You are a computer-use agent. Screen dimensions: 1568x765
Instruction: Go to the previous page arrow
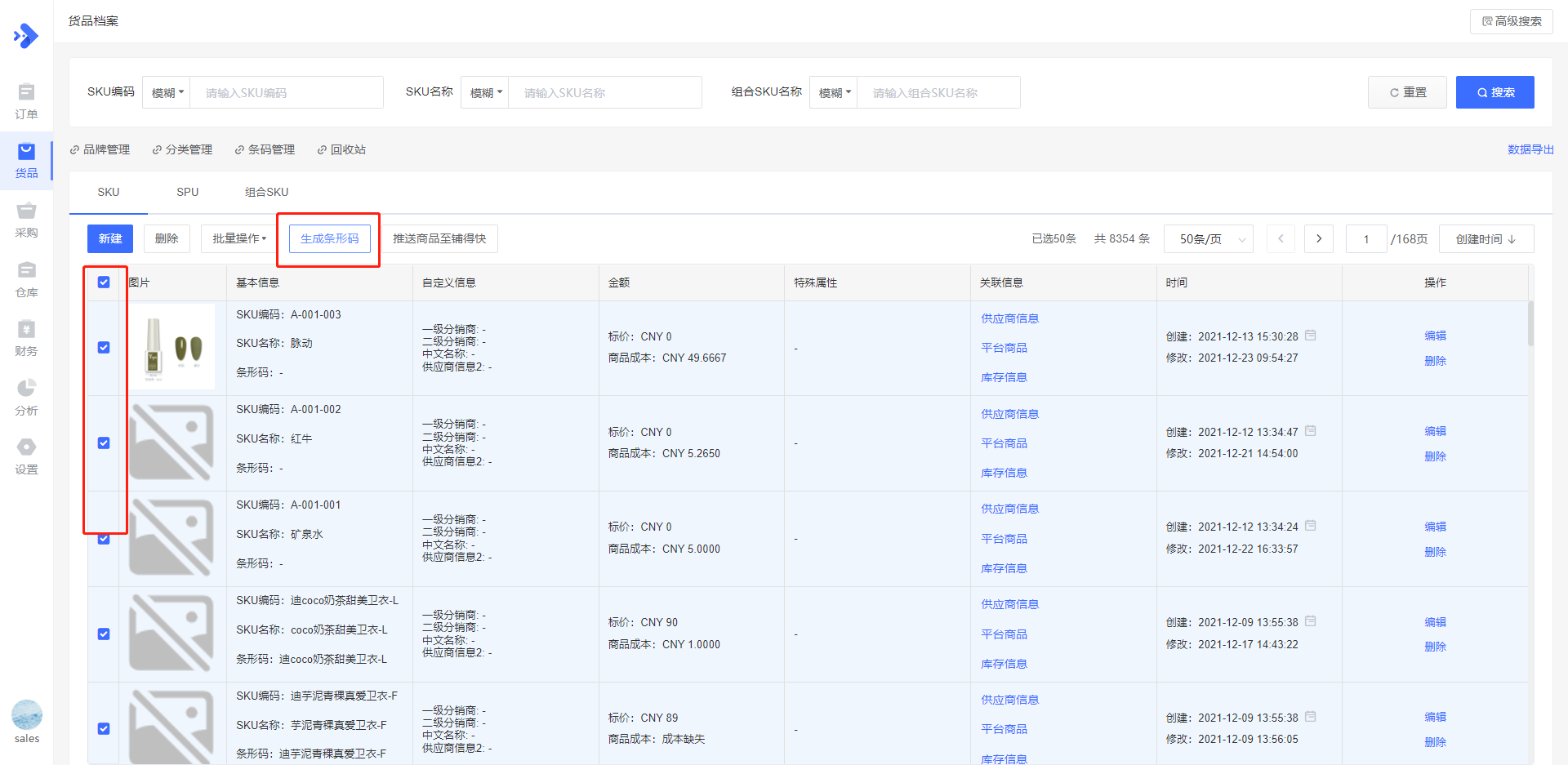[x=1281, y=238]
